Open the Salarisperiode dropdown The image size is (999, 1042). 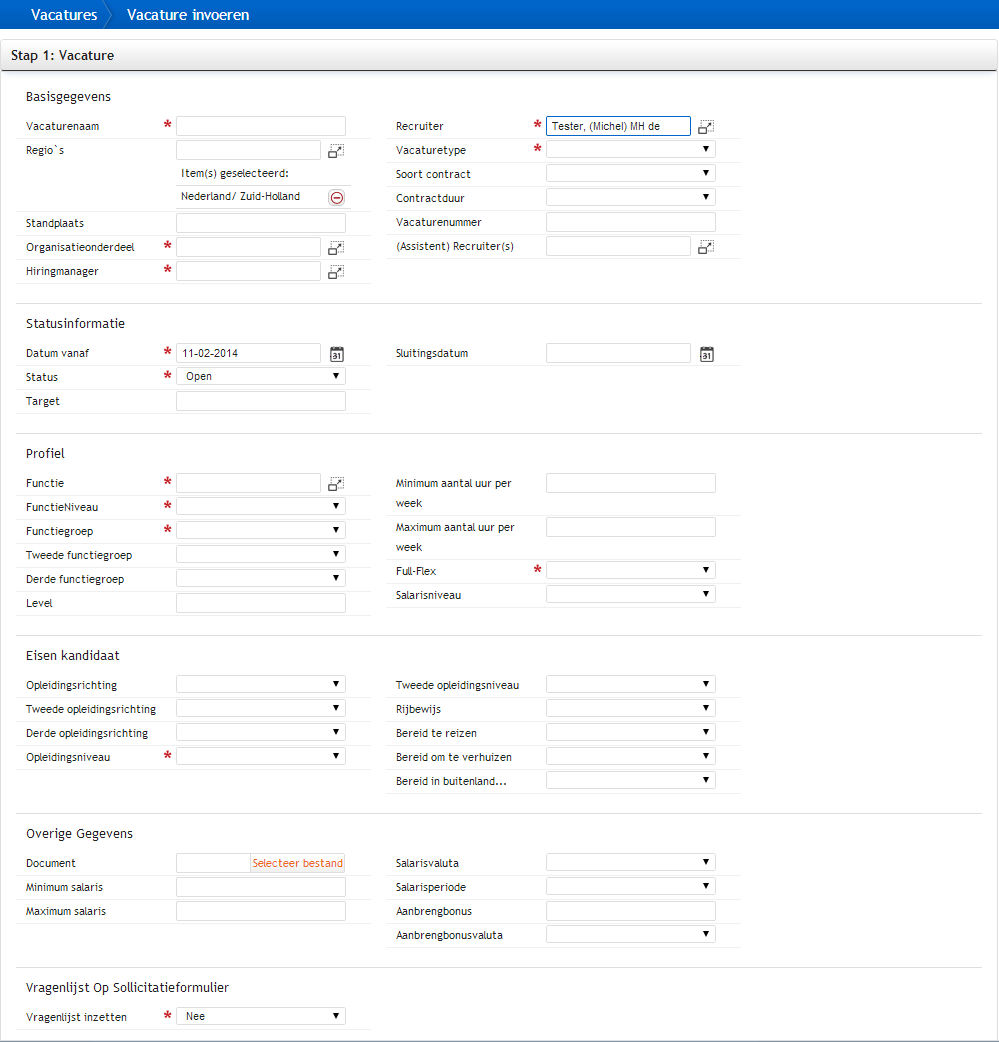pyautogui.click(x=631, y=886)
